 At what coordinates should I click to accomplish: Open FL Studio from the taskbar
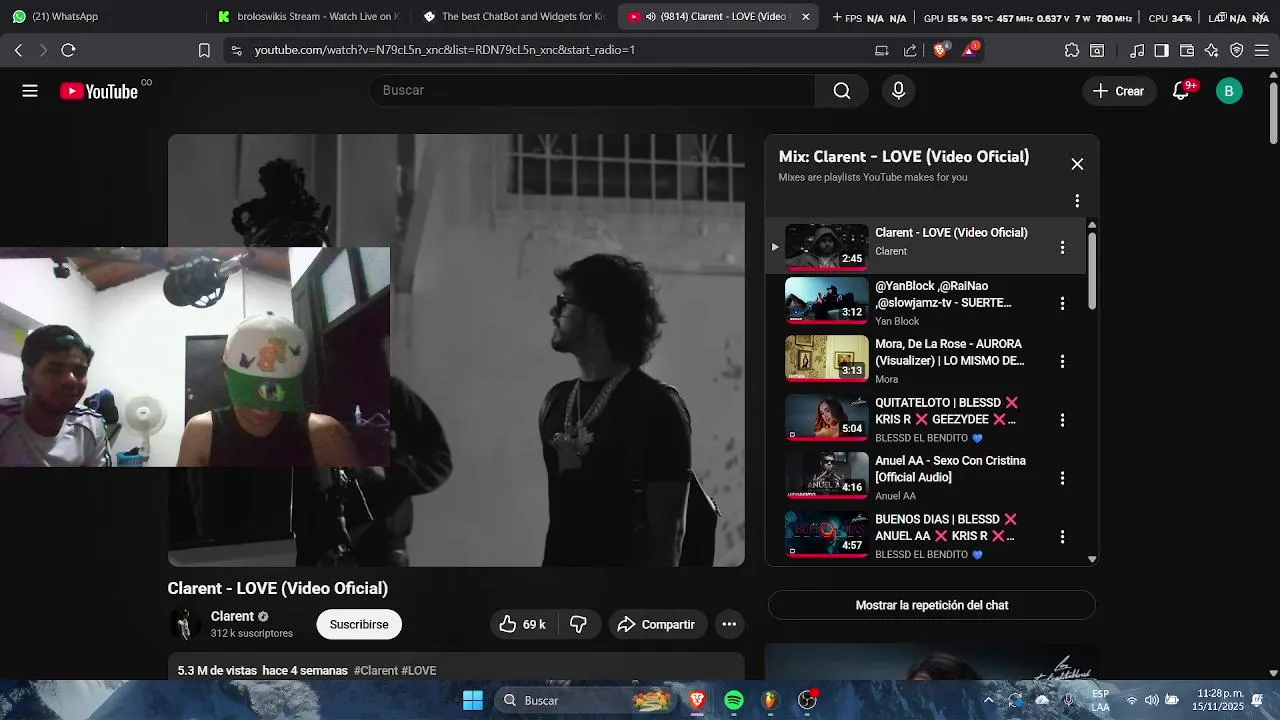(770, 700)
